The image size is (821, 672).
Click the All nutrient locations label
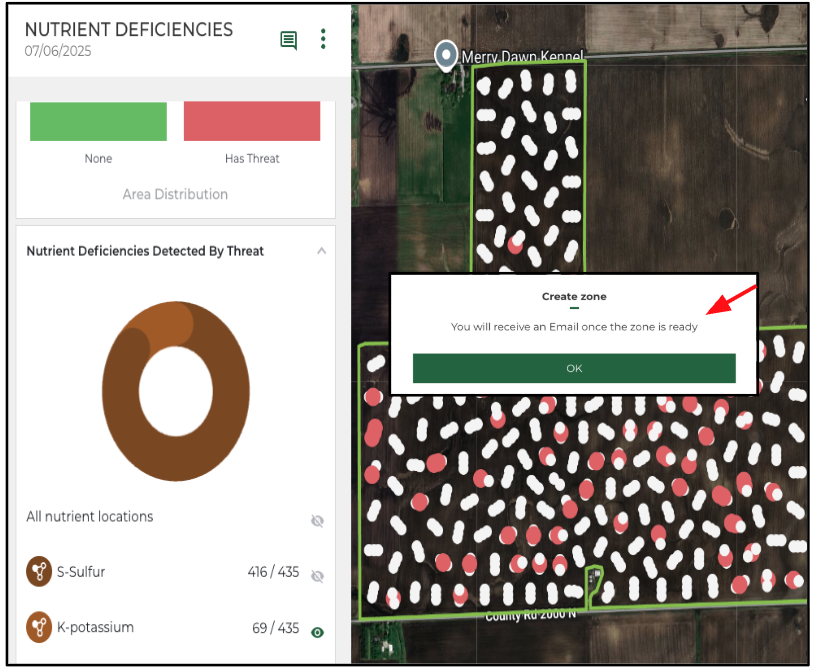point(90,516)
